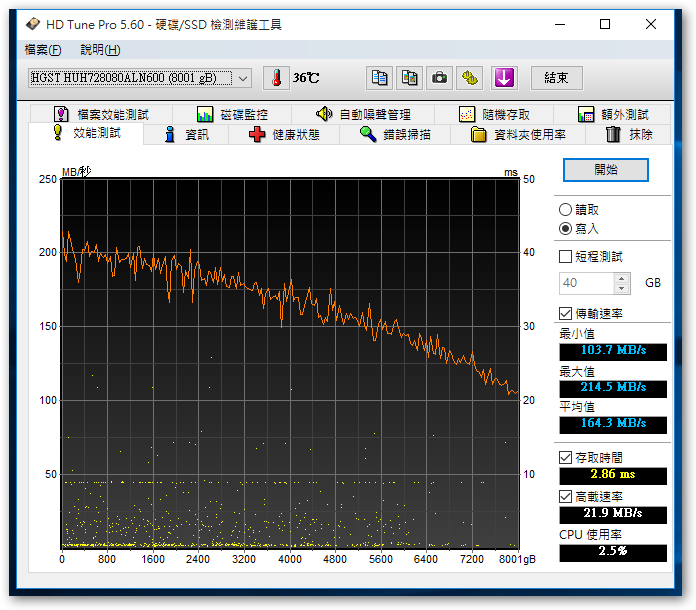Click the temperature thermometer icon

point(274,78)
